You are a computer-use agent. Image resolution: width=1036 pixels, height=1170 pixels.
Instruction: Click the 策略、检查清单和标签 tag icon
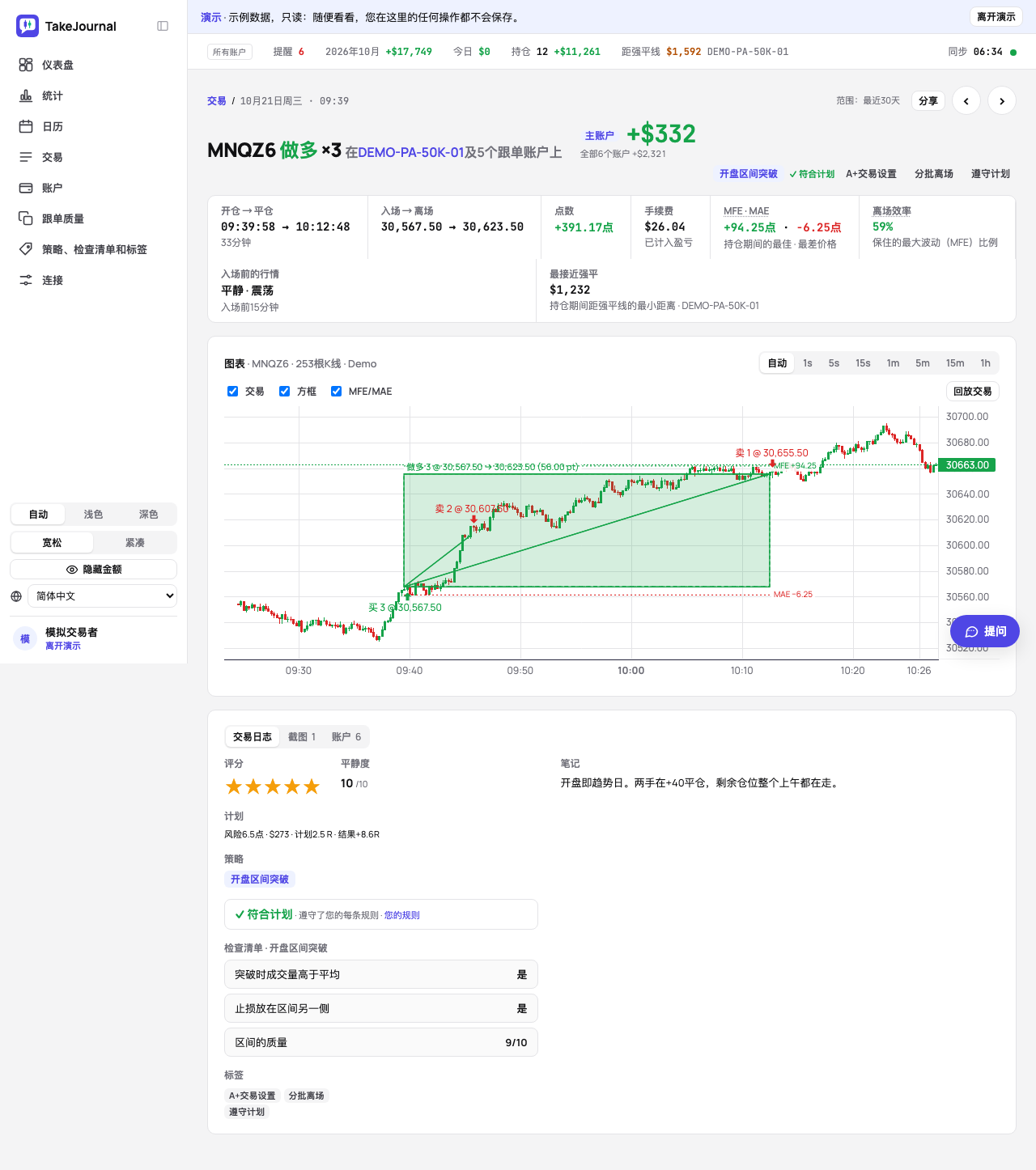coord(26,249)
